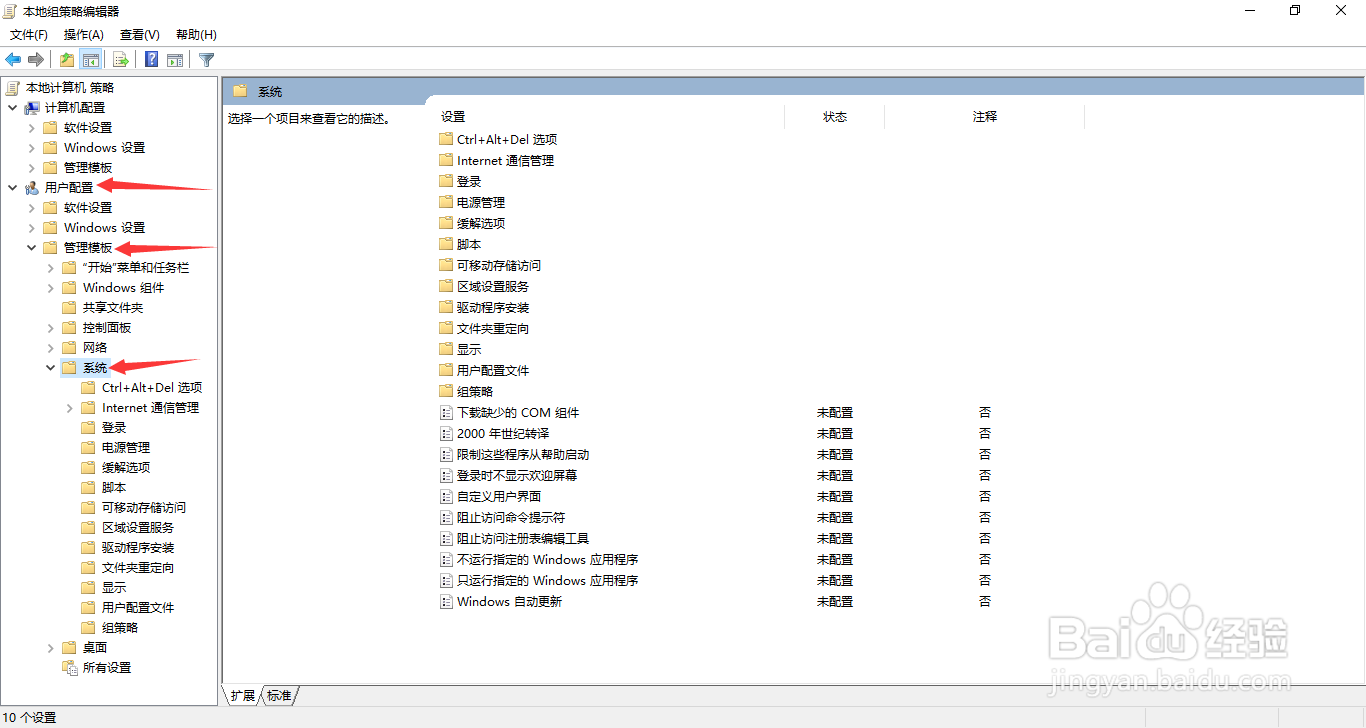Screen dimensions: 1366x728
Task: Open the 文件 menu
Action: tap(28, 34)
